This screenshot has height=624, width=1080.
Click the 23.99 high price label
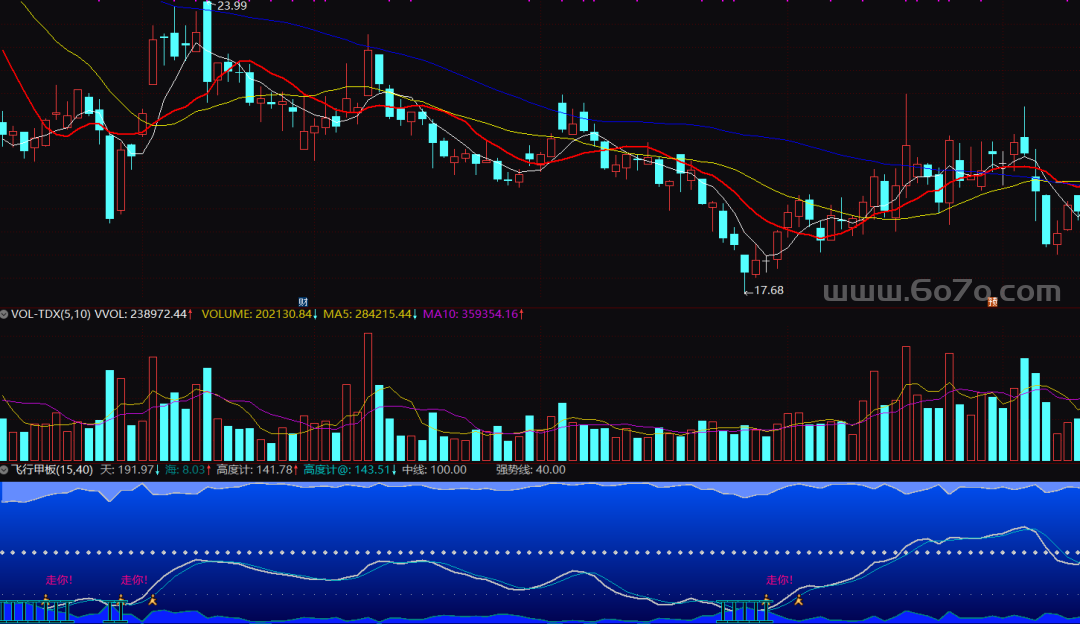pos(232,6)
